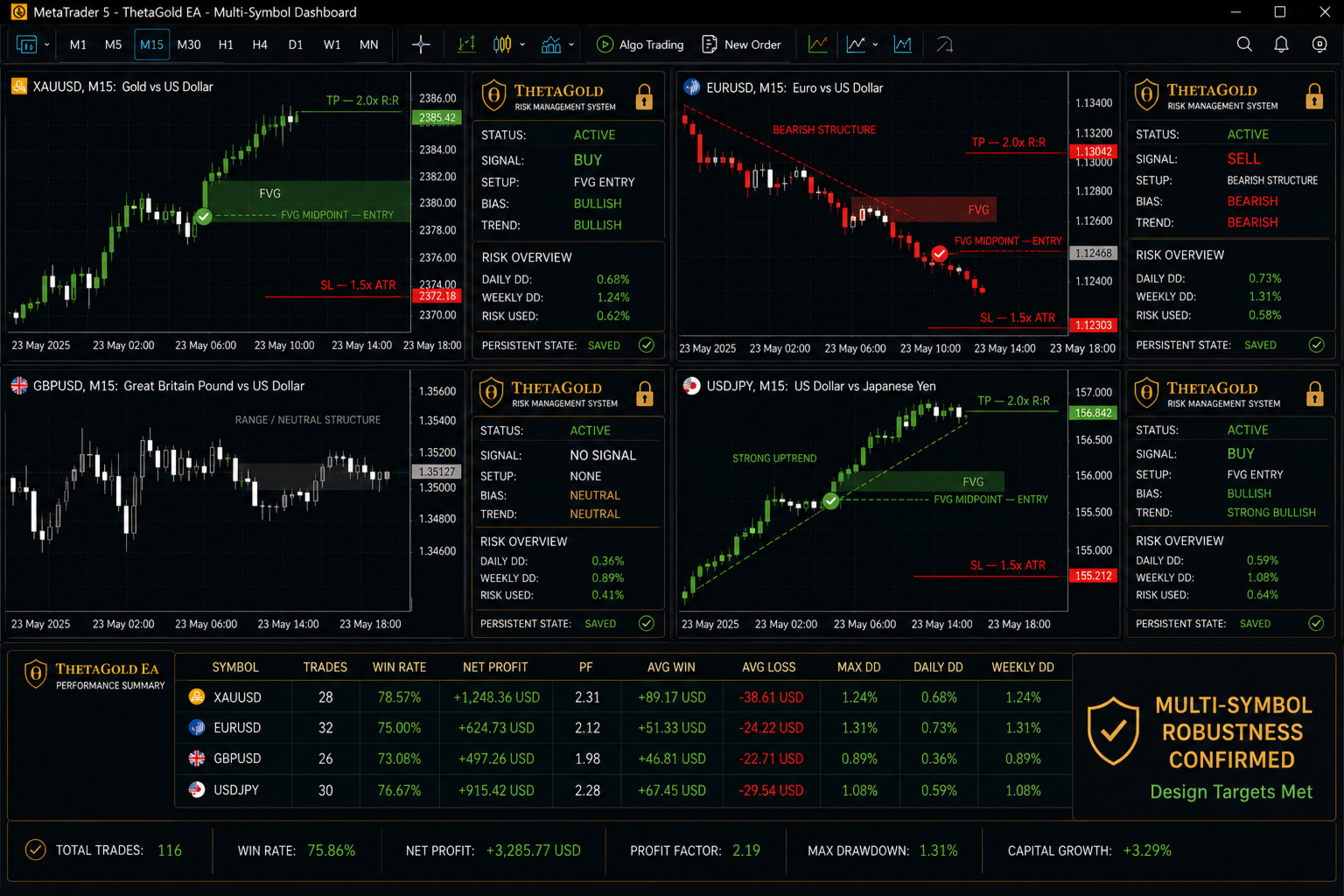Click the Total Trades checkmark icon
Viewport: 1344px width, 896px height.
tap(36, 850)
